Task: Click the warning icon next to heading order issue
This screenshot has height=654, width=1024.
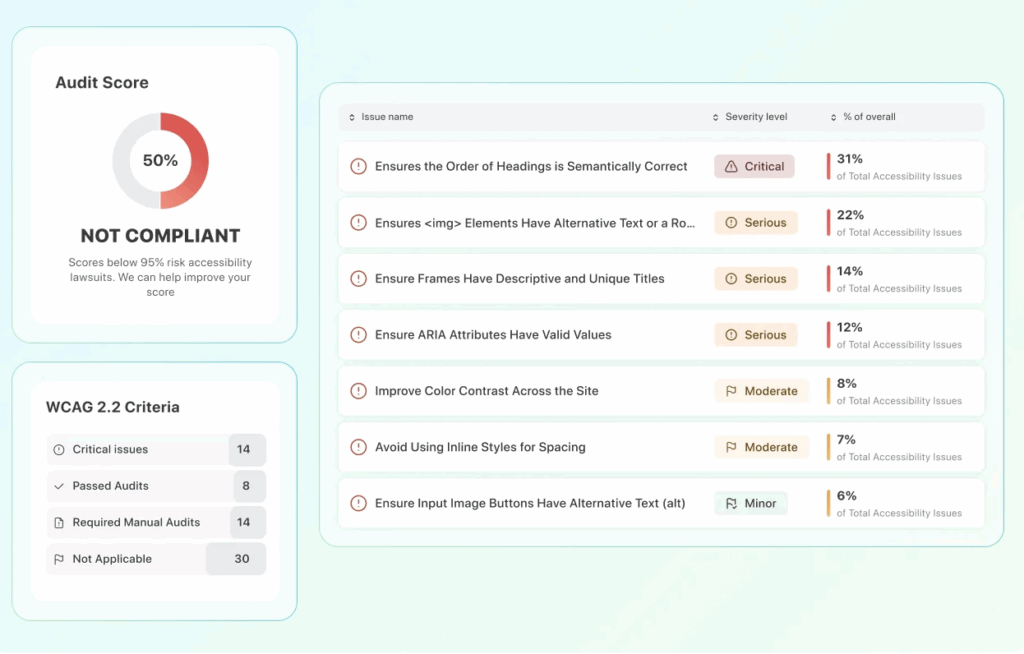Action: [358, 166]
